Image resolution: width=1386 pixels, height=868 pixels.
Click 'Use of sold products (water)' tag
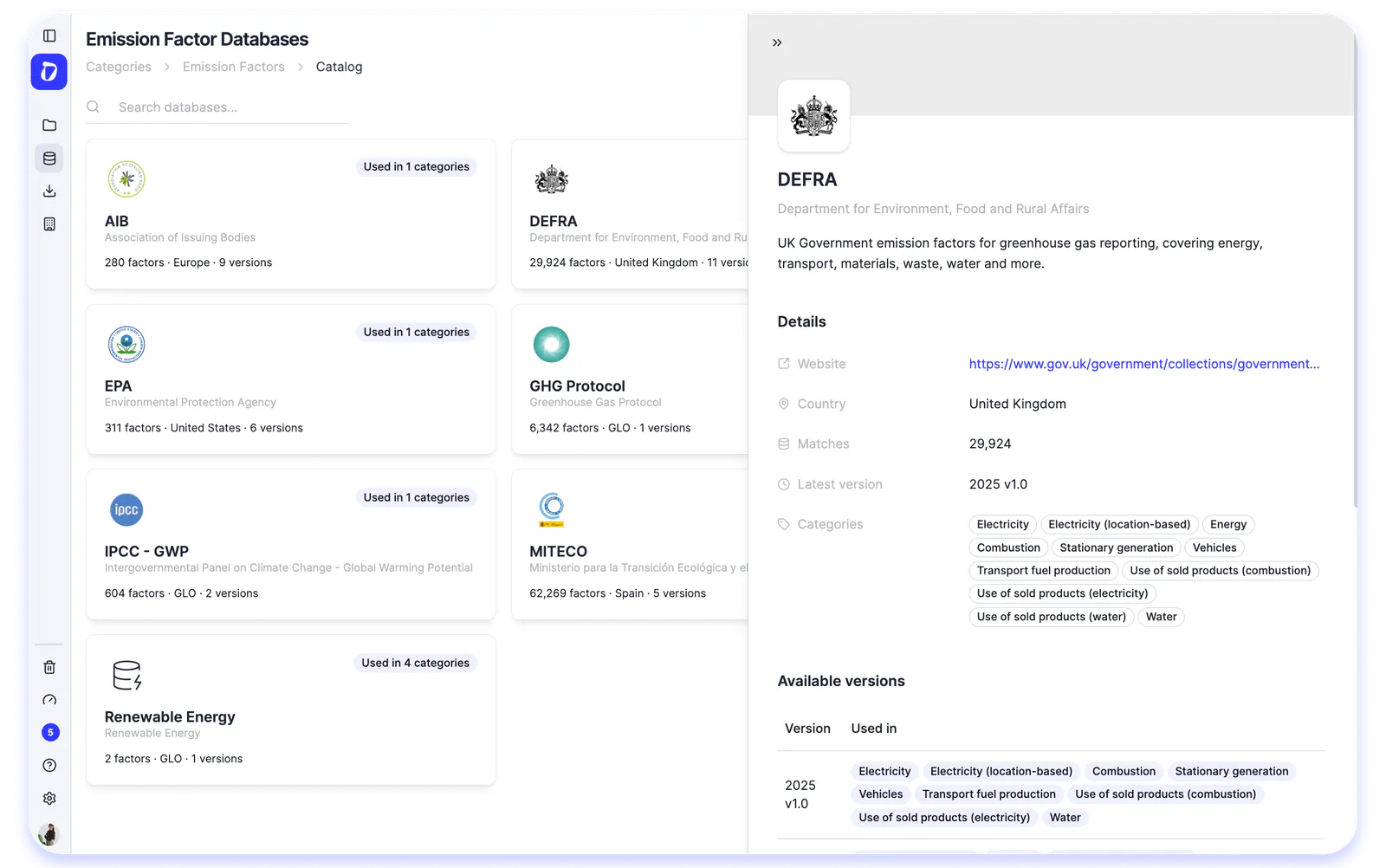1051,617
